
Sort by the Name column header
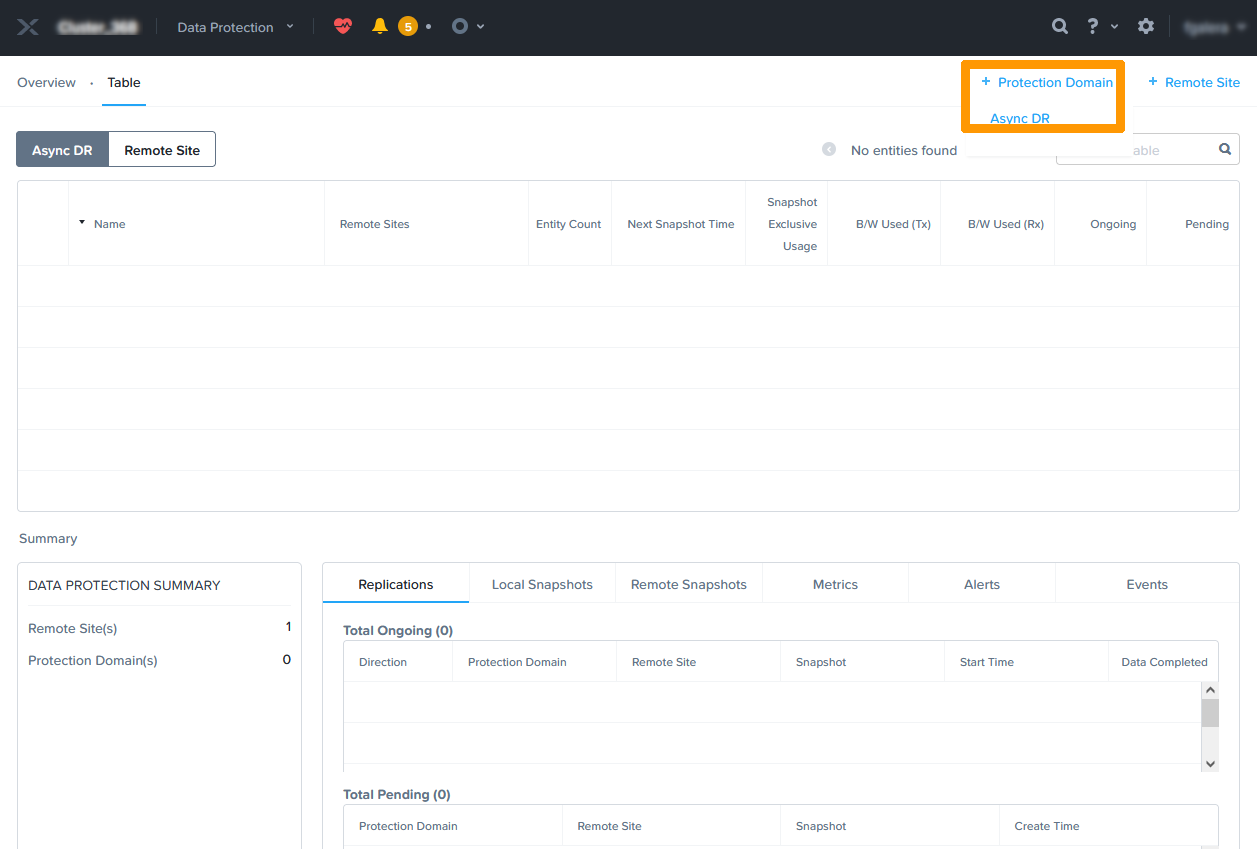point(109,224)
